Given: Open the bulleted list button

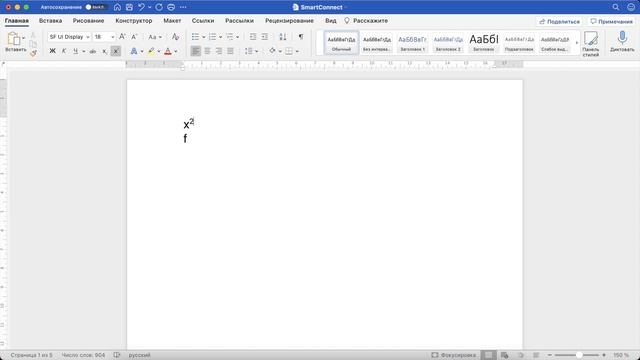Looking at the screenshot, I should 196,37.
